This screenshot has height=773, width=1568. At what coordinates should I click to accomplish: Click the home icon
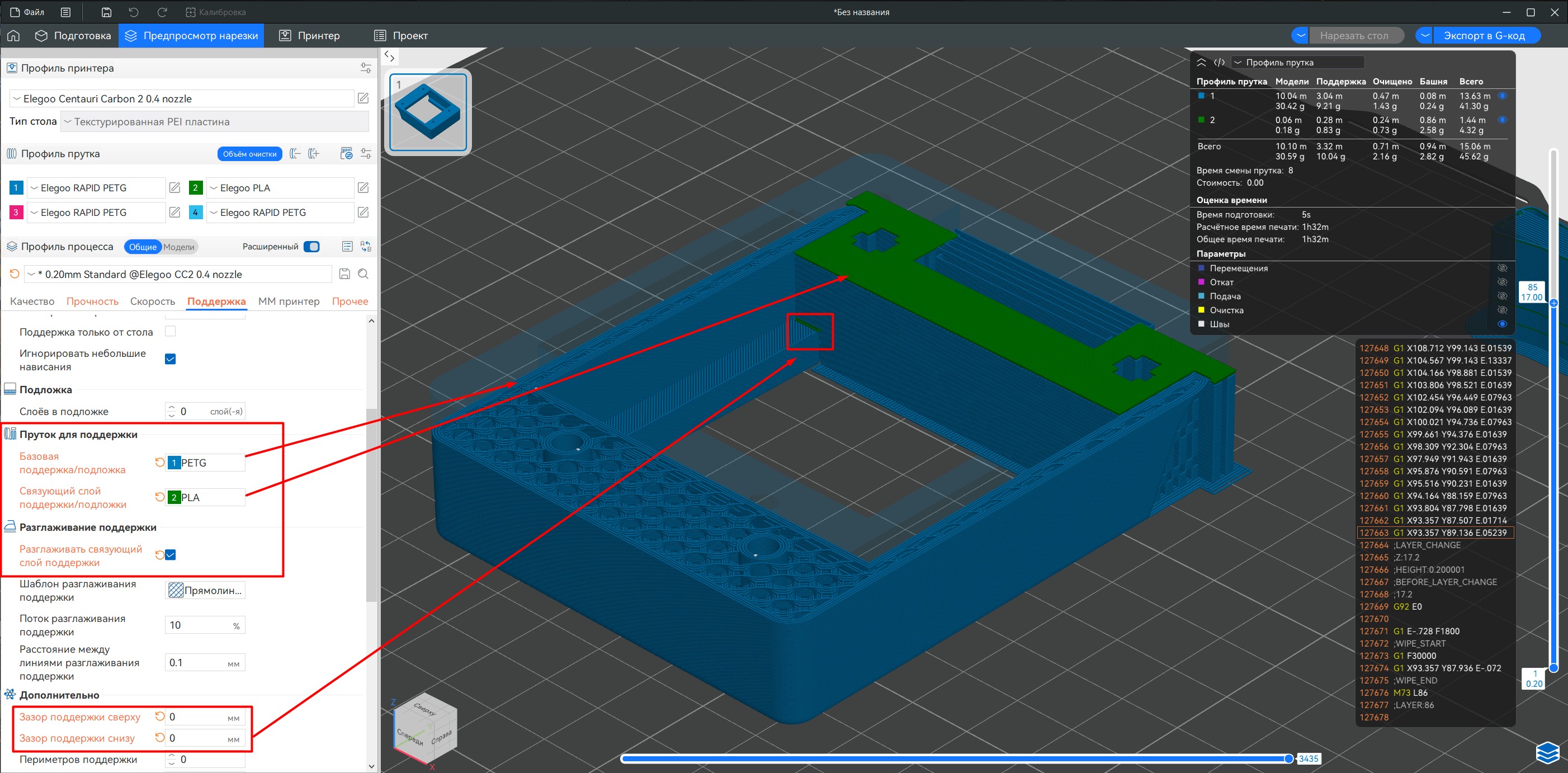[x=13, y=36]
